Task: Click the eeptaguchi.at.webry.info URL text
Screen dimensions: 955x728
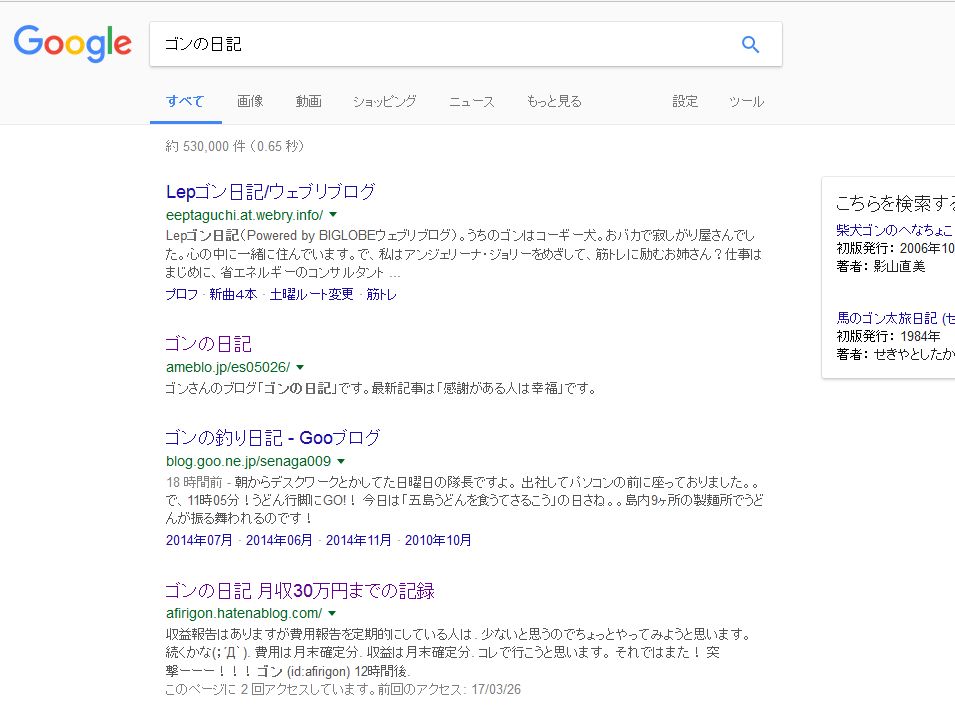Action: (244, 215)
